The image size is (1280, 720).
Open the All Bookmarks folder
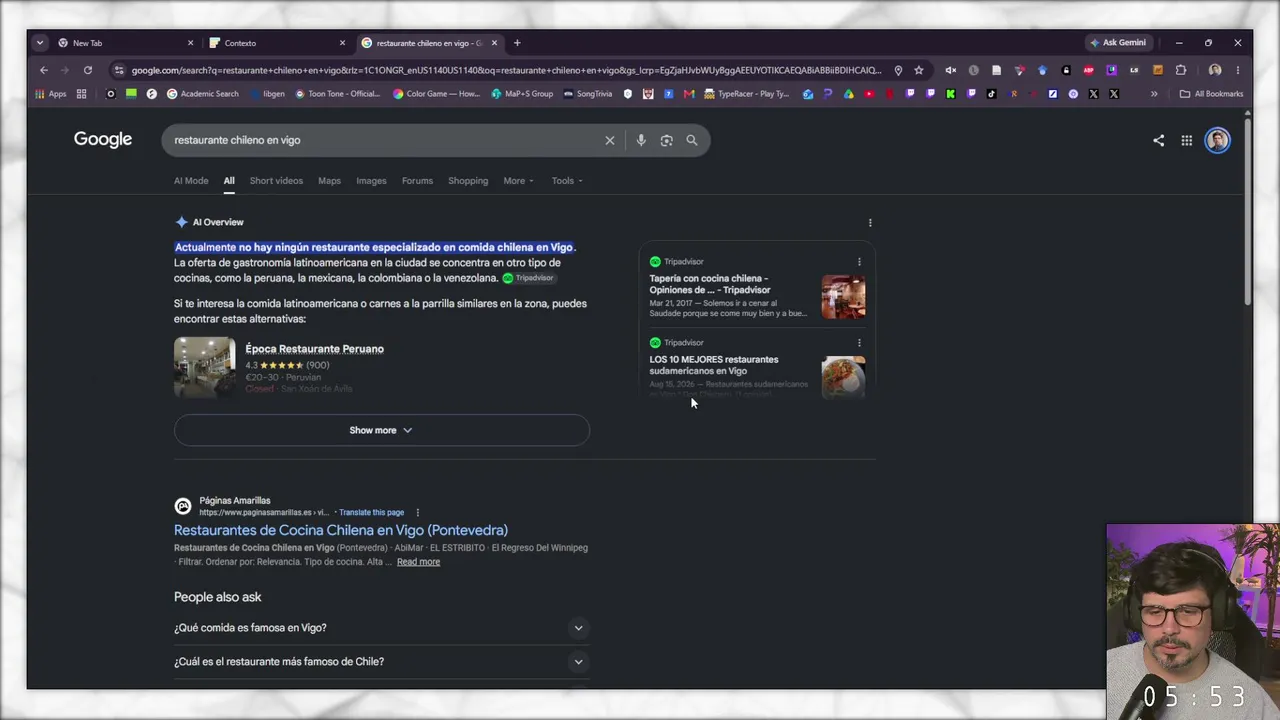1211,94
